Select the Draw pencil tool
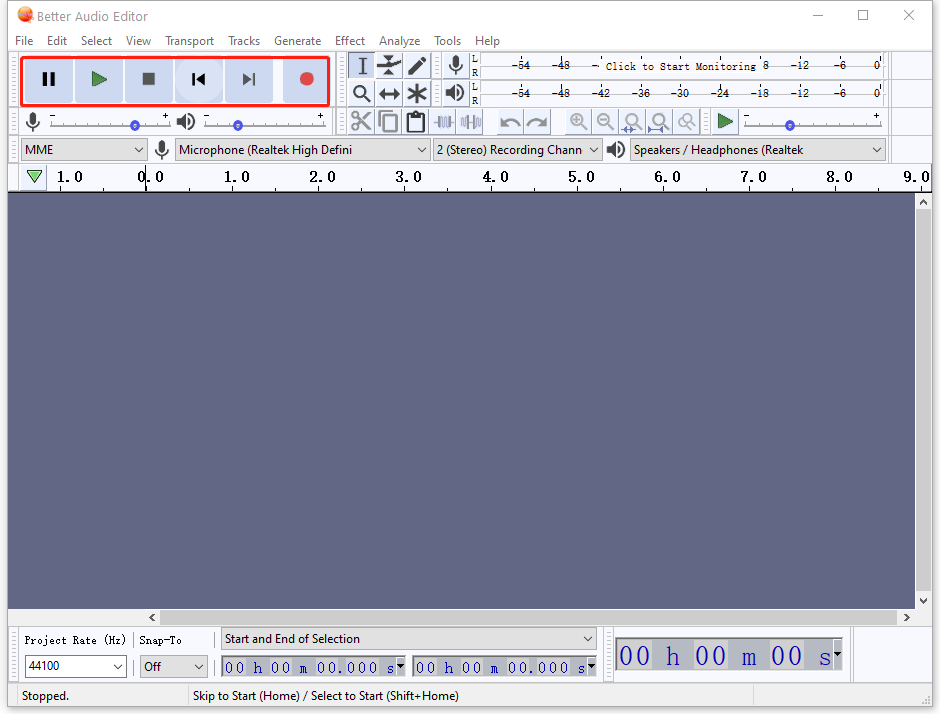940x714 pixels. pos(417,66)
